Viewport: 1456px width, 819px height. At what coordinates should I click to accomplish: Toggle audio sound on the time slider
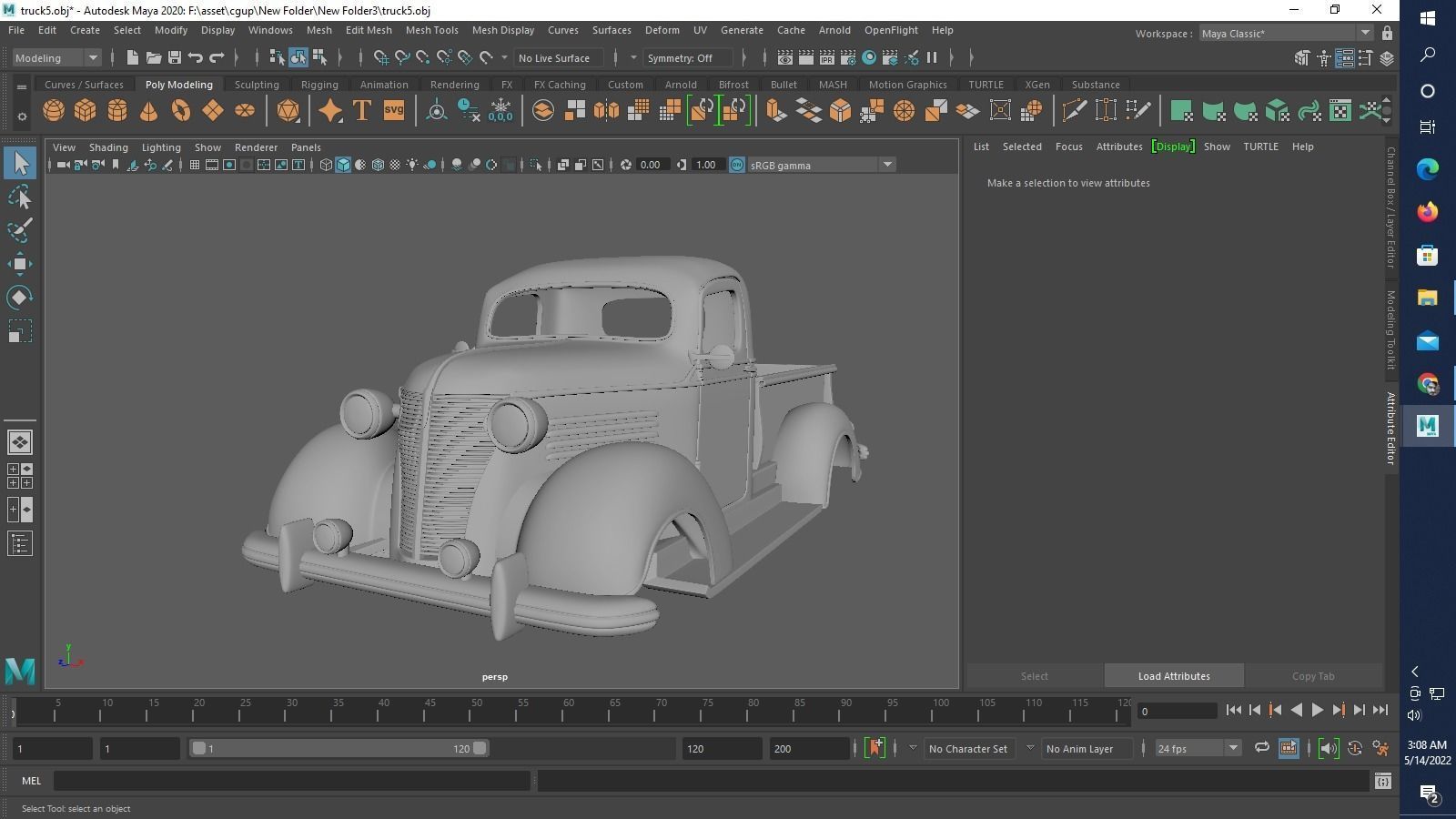click(1328, 748)
